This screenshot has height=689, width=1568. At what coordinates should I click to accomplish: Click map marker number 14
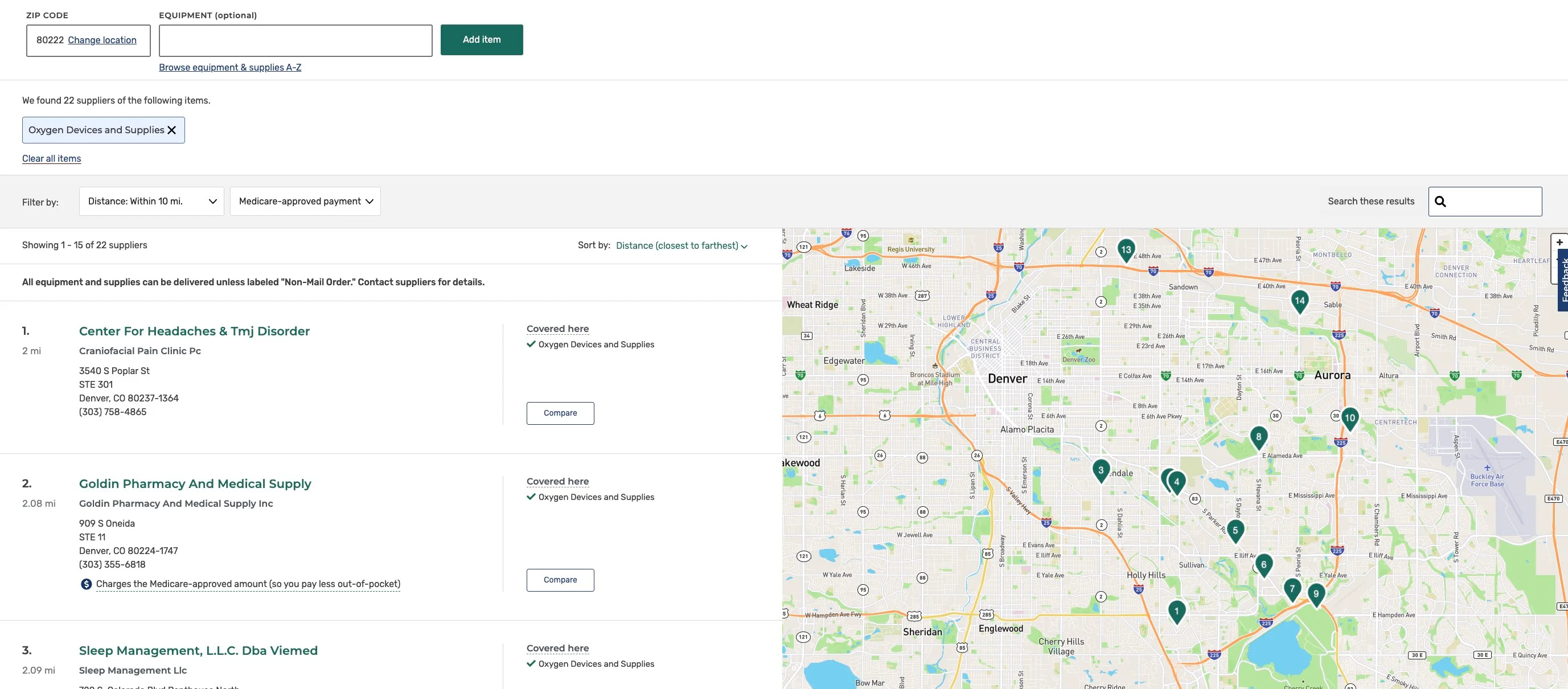click(x=1300, y=301)
